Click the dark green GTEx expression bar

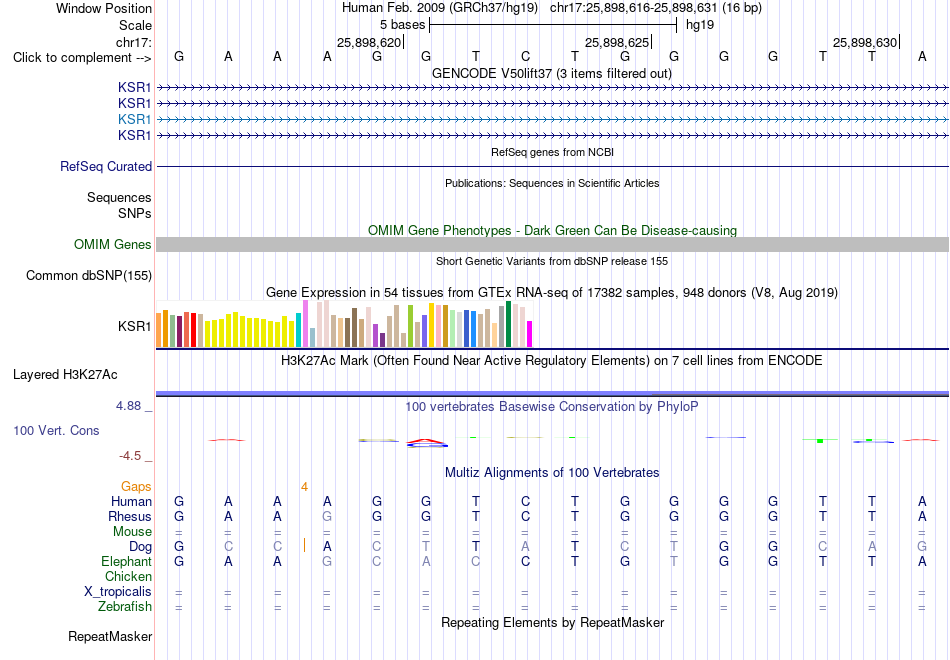click(x=508, y=324)
